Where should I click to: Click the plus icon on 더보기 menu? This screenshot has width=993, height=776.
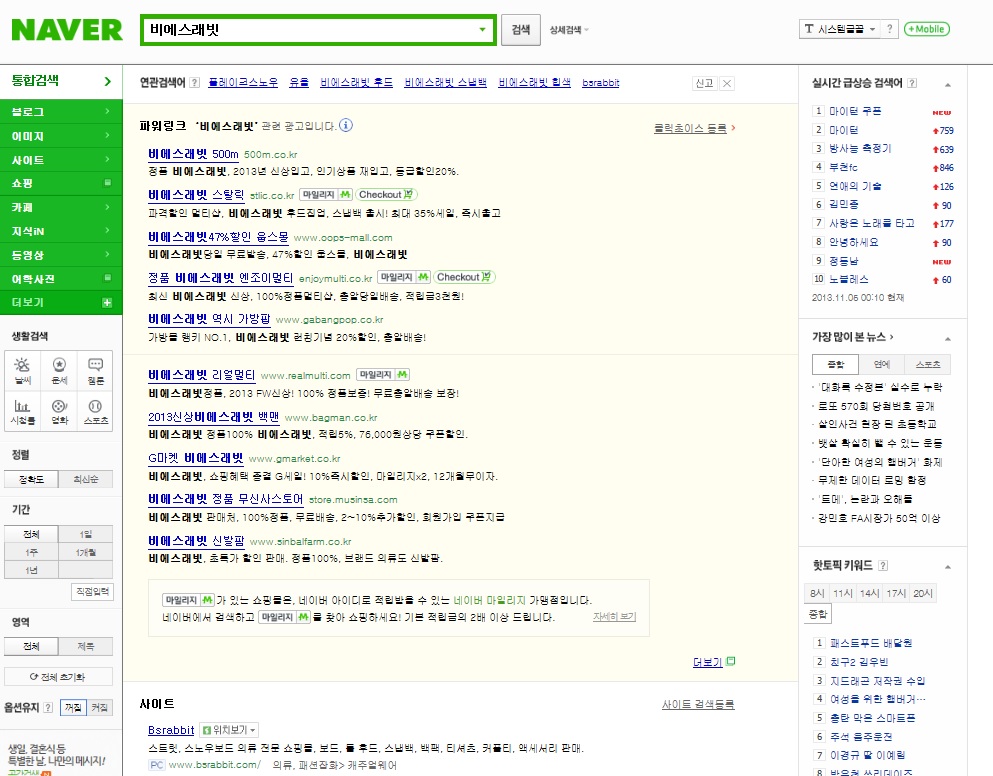[107, 303]
